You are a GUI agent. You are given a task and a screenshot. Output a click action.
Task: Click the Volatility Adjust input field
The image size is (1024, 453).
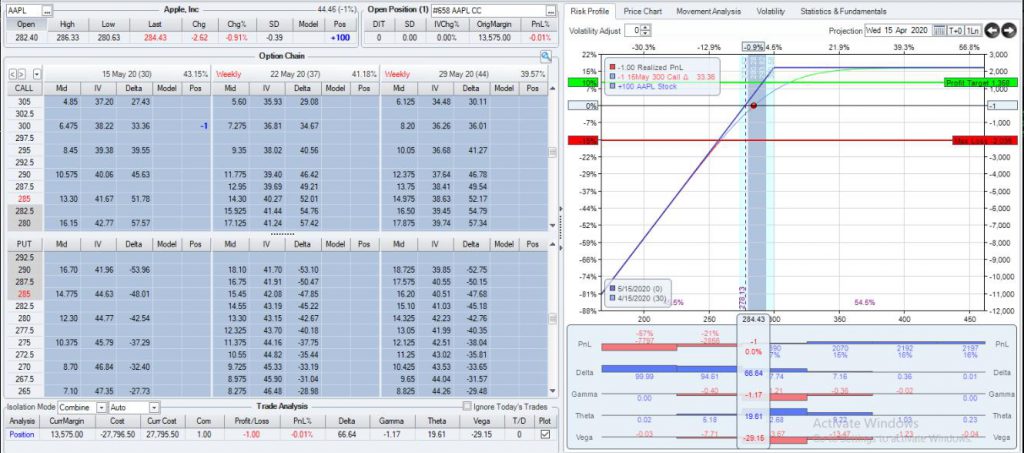coord(633,31)
